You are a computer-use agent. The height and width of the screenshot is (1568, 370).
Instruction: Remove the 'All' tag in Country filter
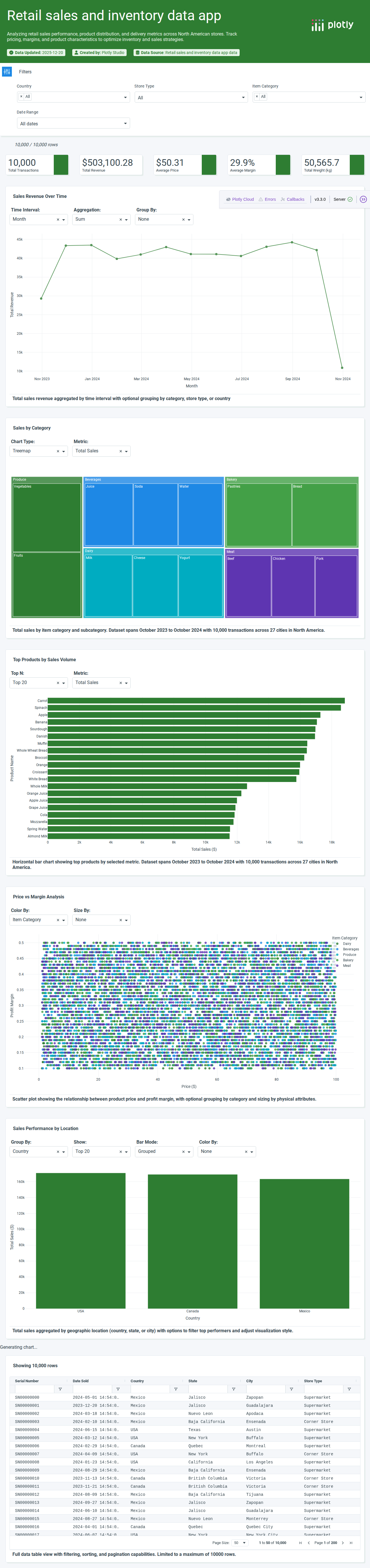pyautogui.click(x=21, y=97)
